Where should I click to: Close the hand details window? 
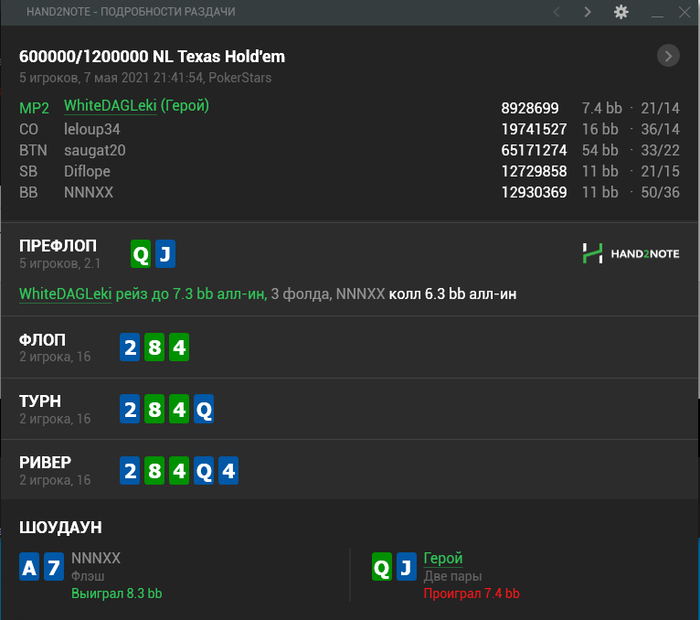(x=684, y=12)
